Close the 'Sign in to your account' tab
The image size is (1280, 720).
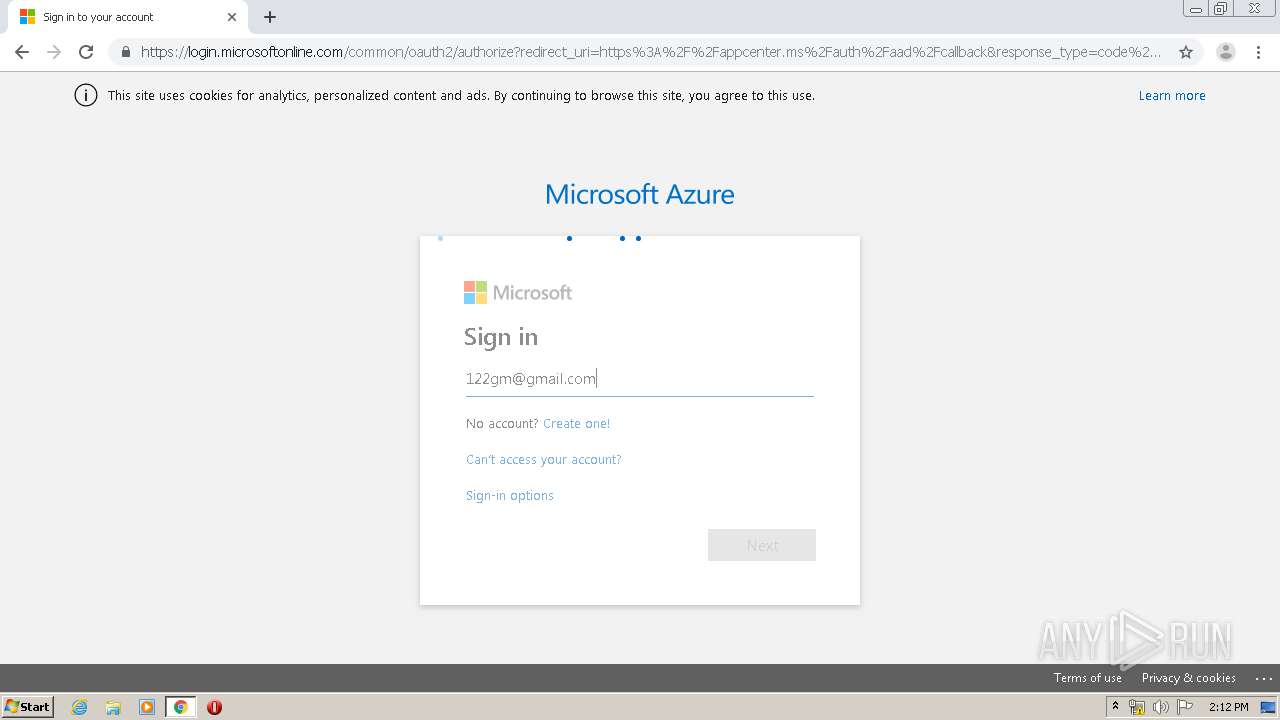click(x=232, y=17)
